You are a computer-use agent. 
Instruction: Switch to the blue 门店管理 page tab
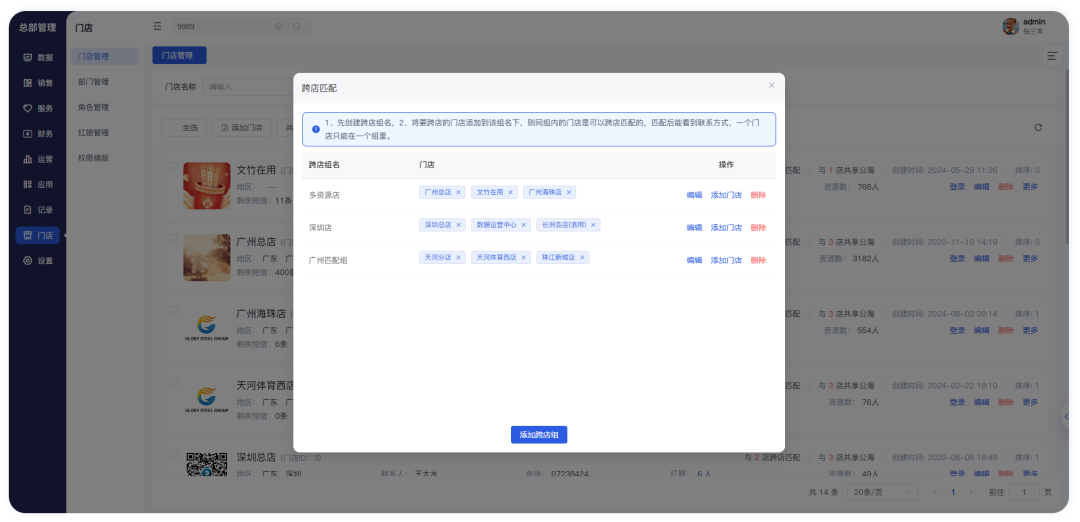coord(179,56)
